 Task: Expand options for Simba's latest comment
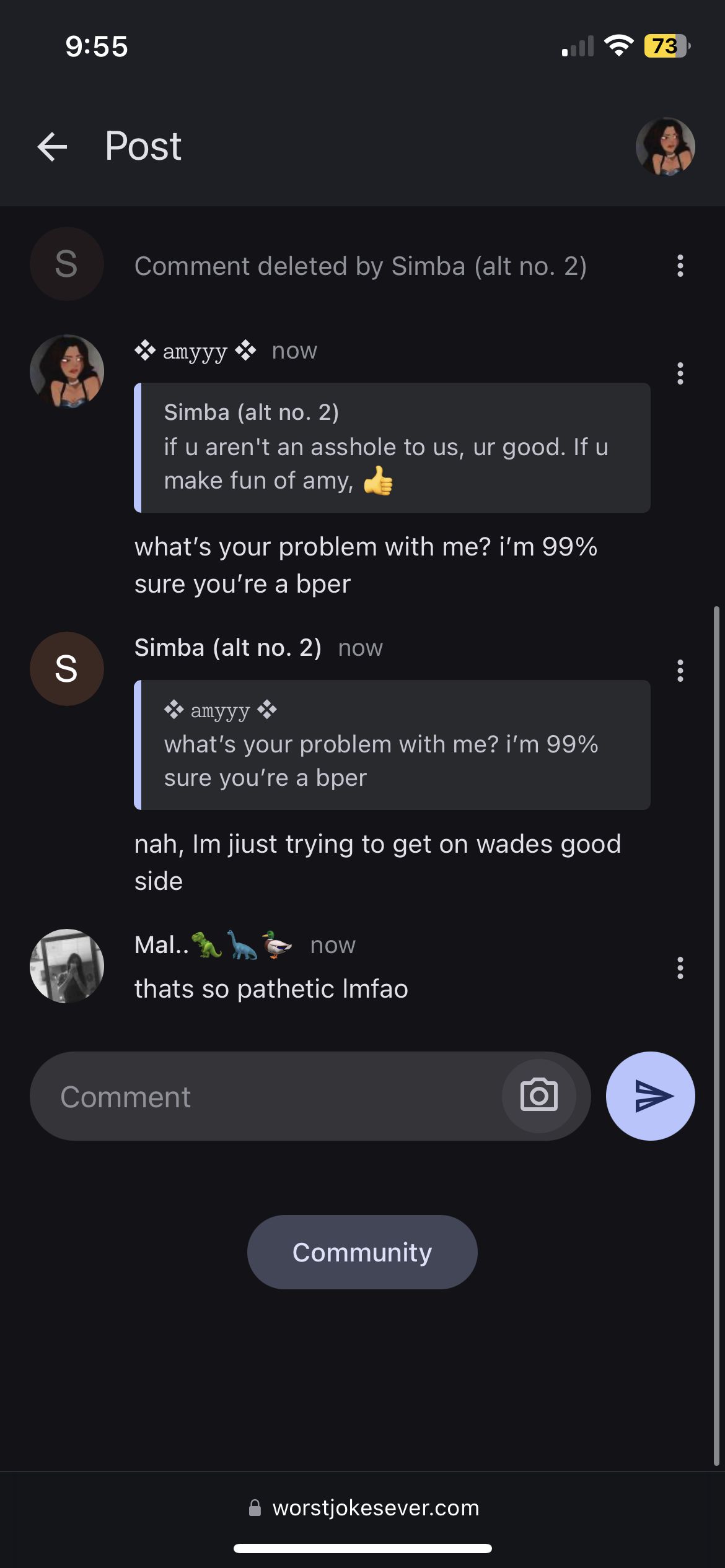coord(680,671)
